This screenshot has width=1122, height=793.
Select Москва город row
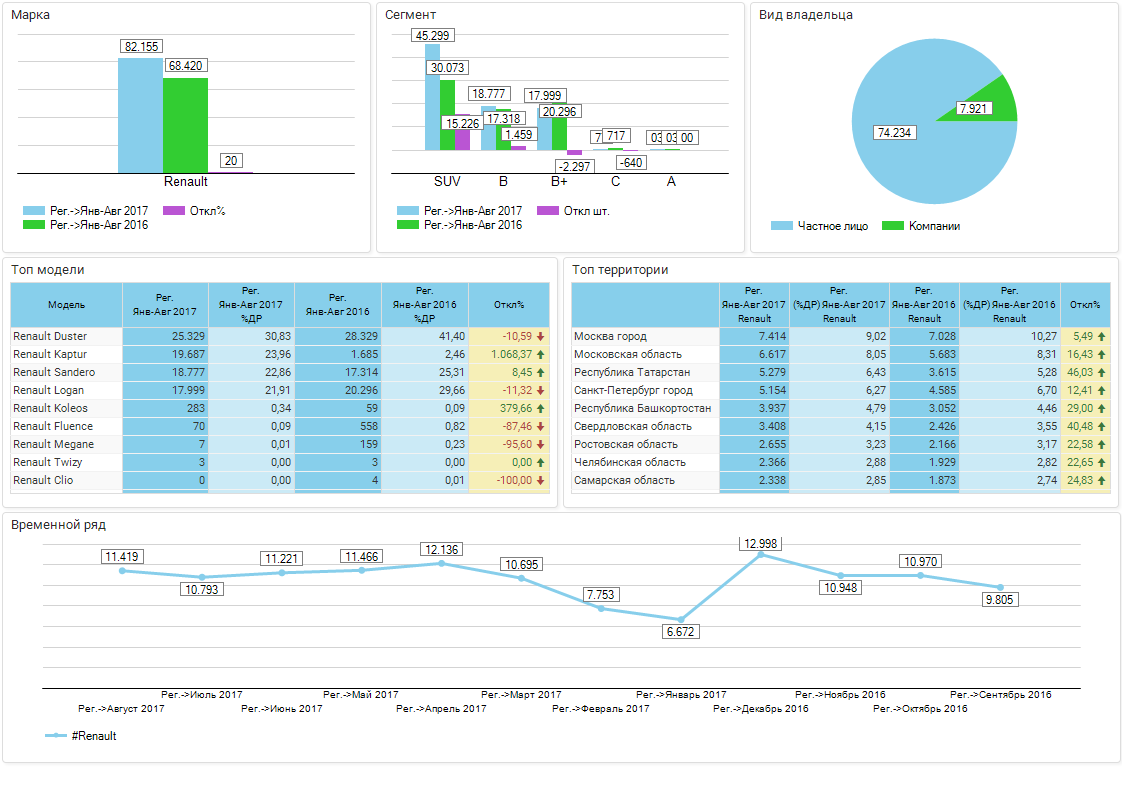[841, 336]
